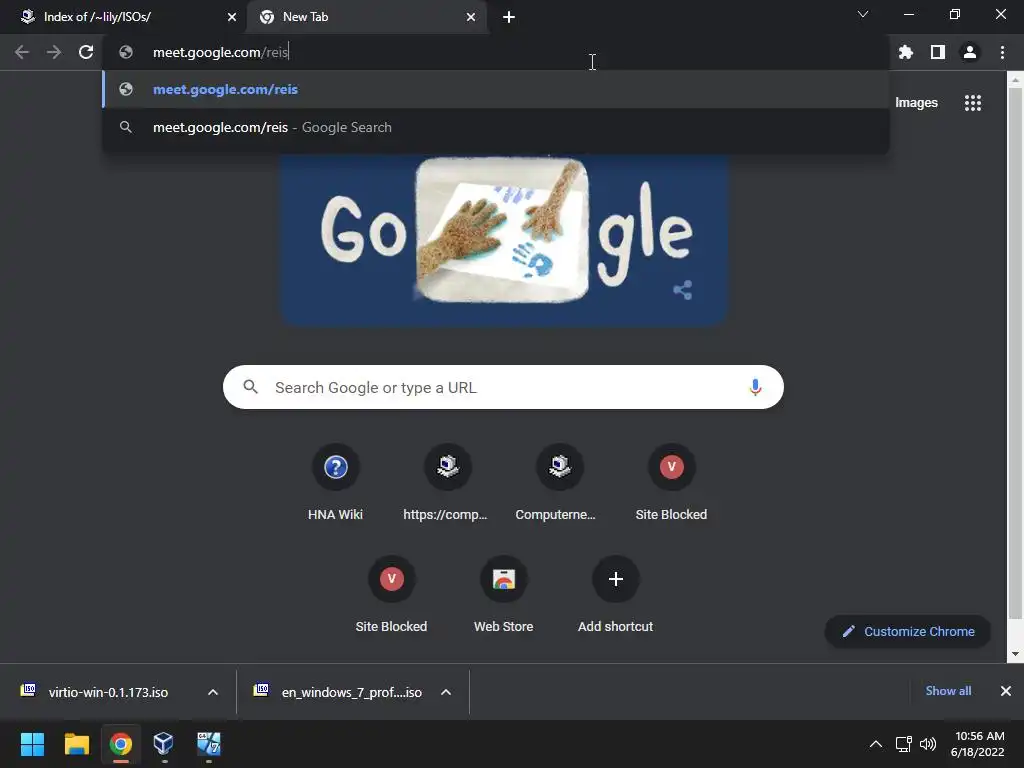The width and height of the screenshot is (1024, 768).
Task: Expand en_windows_7_prof....iso download options
Action: [446, 692]
